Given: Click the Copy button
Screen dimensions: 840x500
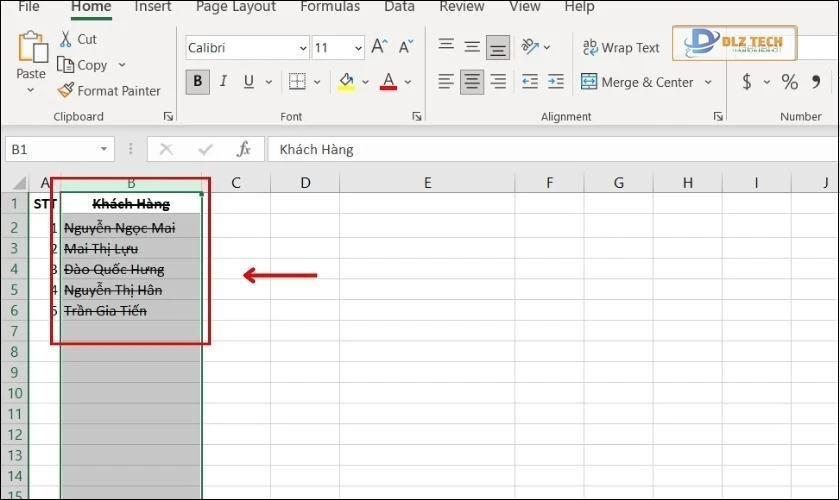Looking at the screenshot, I should 83,65.
